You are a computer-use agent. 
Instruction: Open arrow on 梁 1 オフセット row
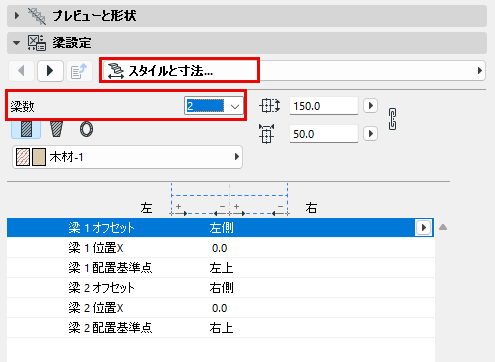(x=423, y=228)
